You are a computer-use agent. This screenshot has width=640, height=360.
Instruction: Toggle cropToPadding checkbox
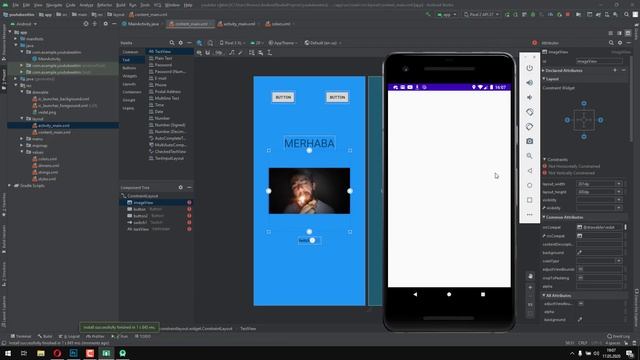(580, 278)
